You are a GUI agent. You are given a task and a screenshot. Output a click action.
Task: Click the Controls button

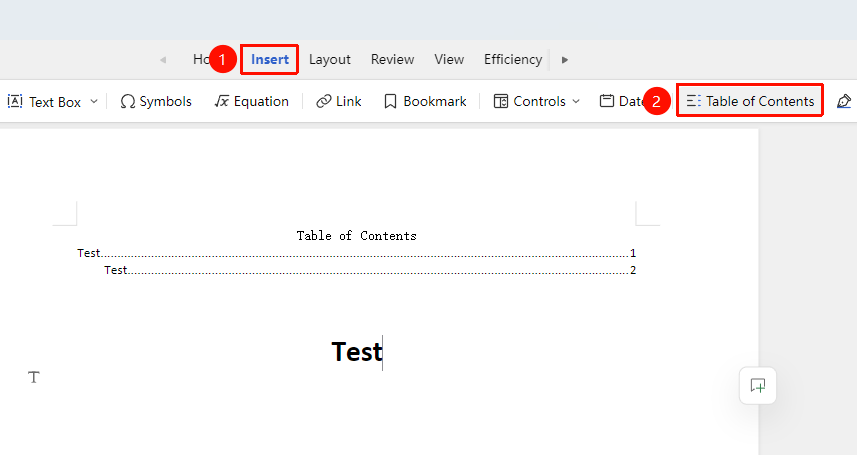(529, 102)
